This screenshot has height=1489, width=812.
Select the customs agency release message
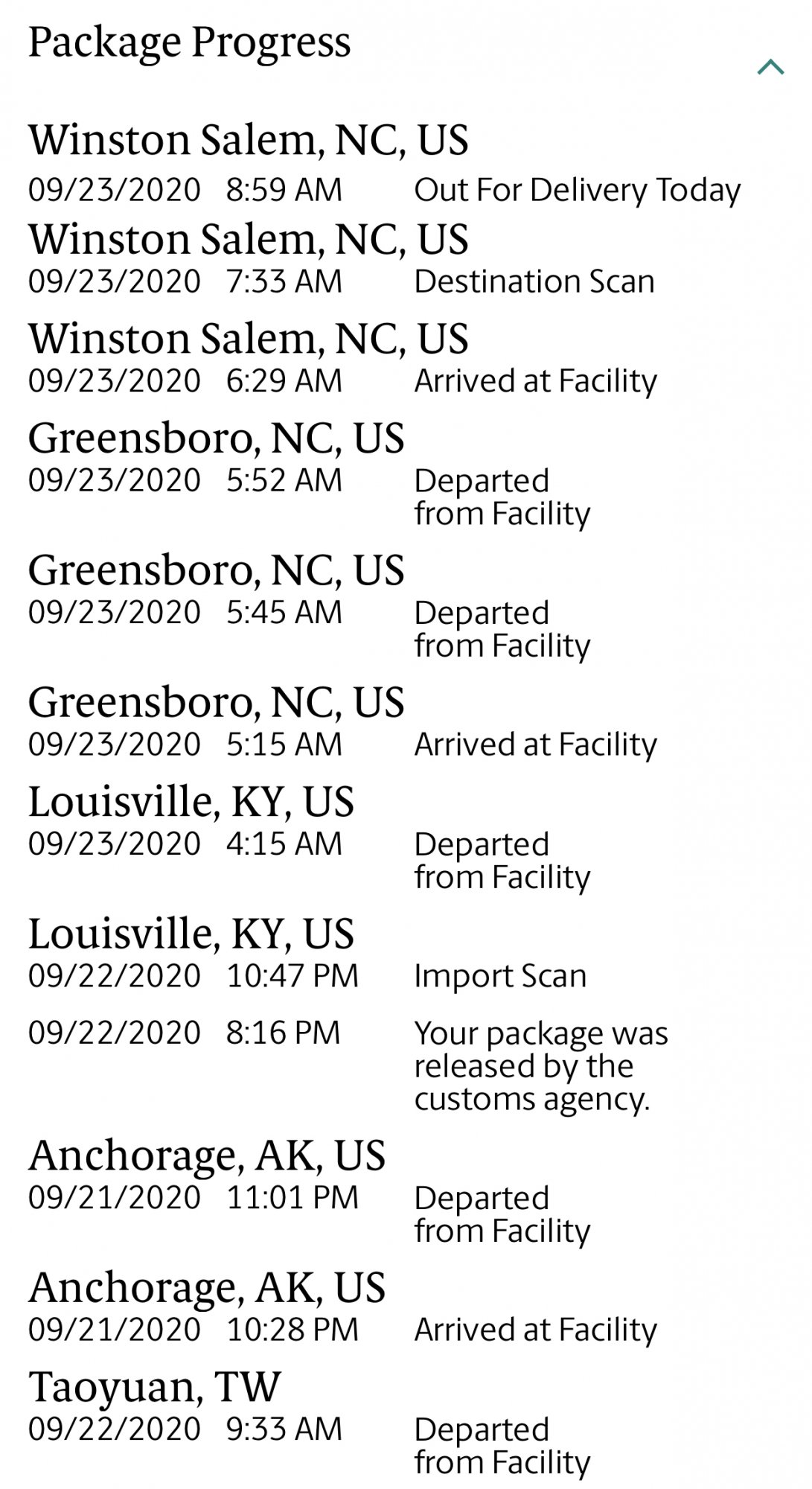pos(541,1066)
